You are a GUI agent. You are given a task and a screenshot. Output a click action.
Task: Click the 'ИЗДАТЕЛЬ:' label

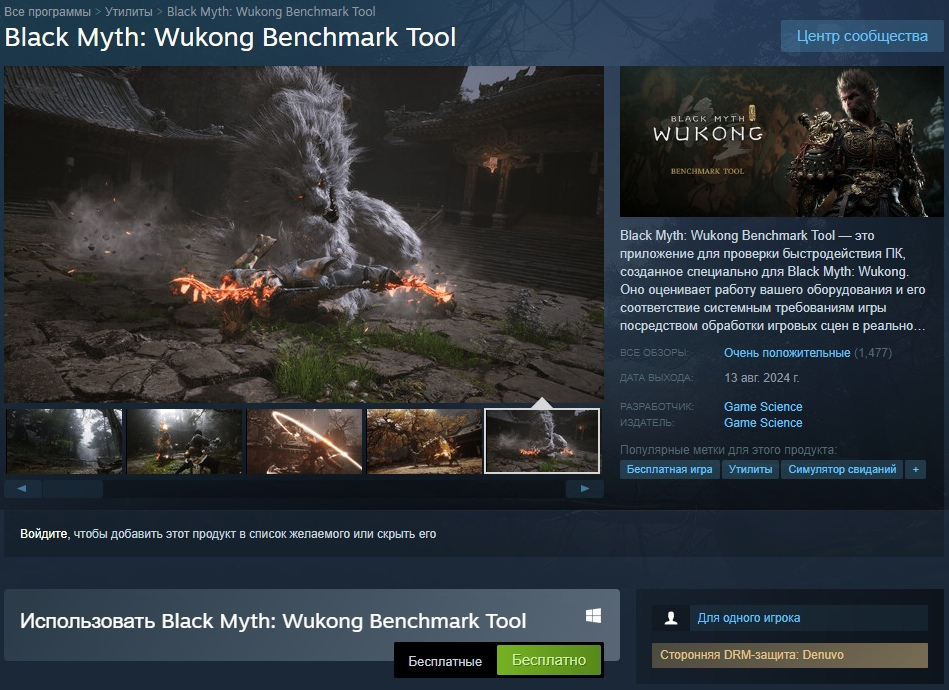coord(647,422)
